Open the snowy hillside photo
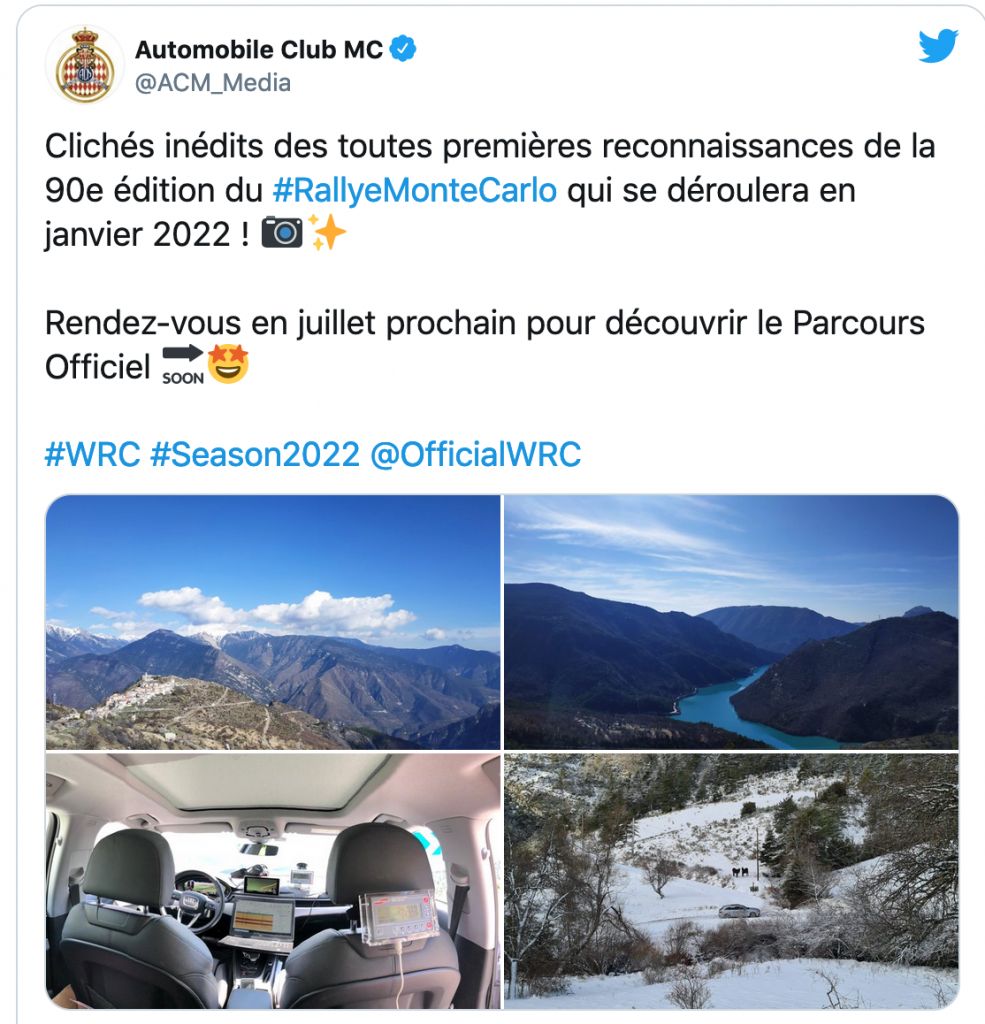 (x=731, y=880)
